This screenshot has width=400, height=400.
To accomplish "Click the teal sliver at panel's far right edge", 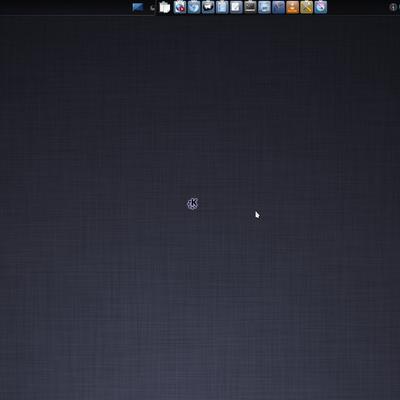I will 399,7.
